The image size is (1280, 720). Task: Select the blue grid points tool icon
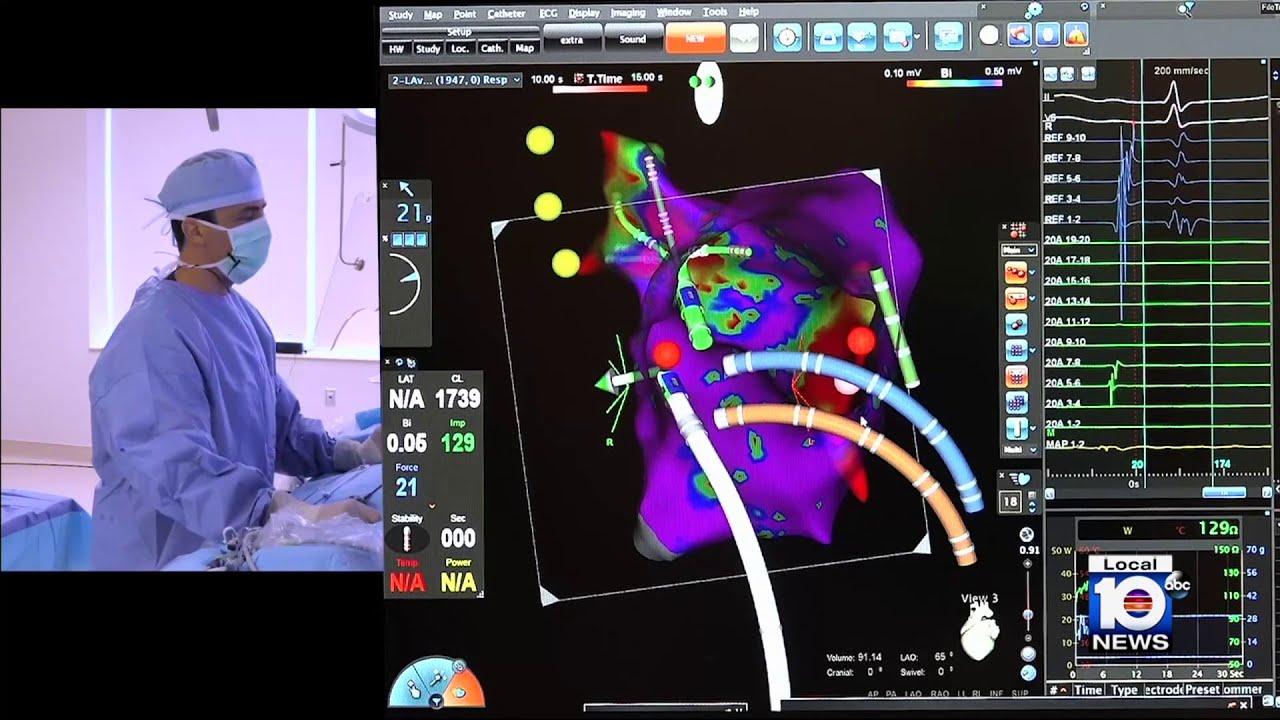tap(1016, 350)
